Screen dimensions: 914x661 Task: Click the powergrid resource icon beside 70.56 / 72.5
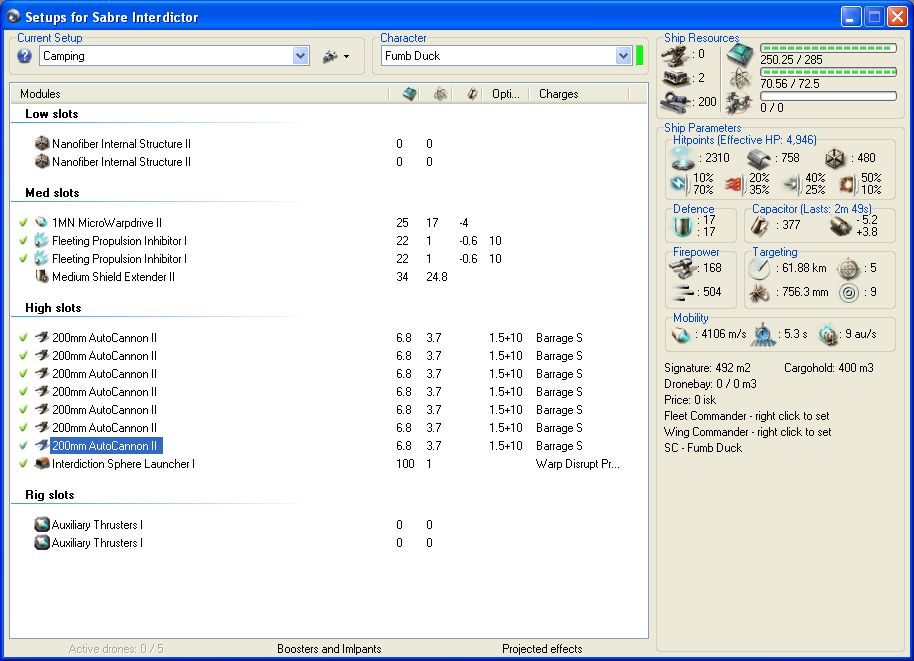[740, 79]
